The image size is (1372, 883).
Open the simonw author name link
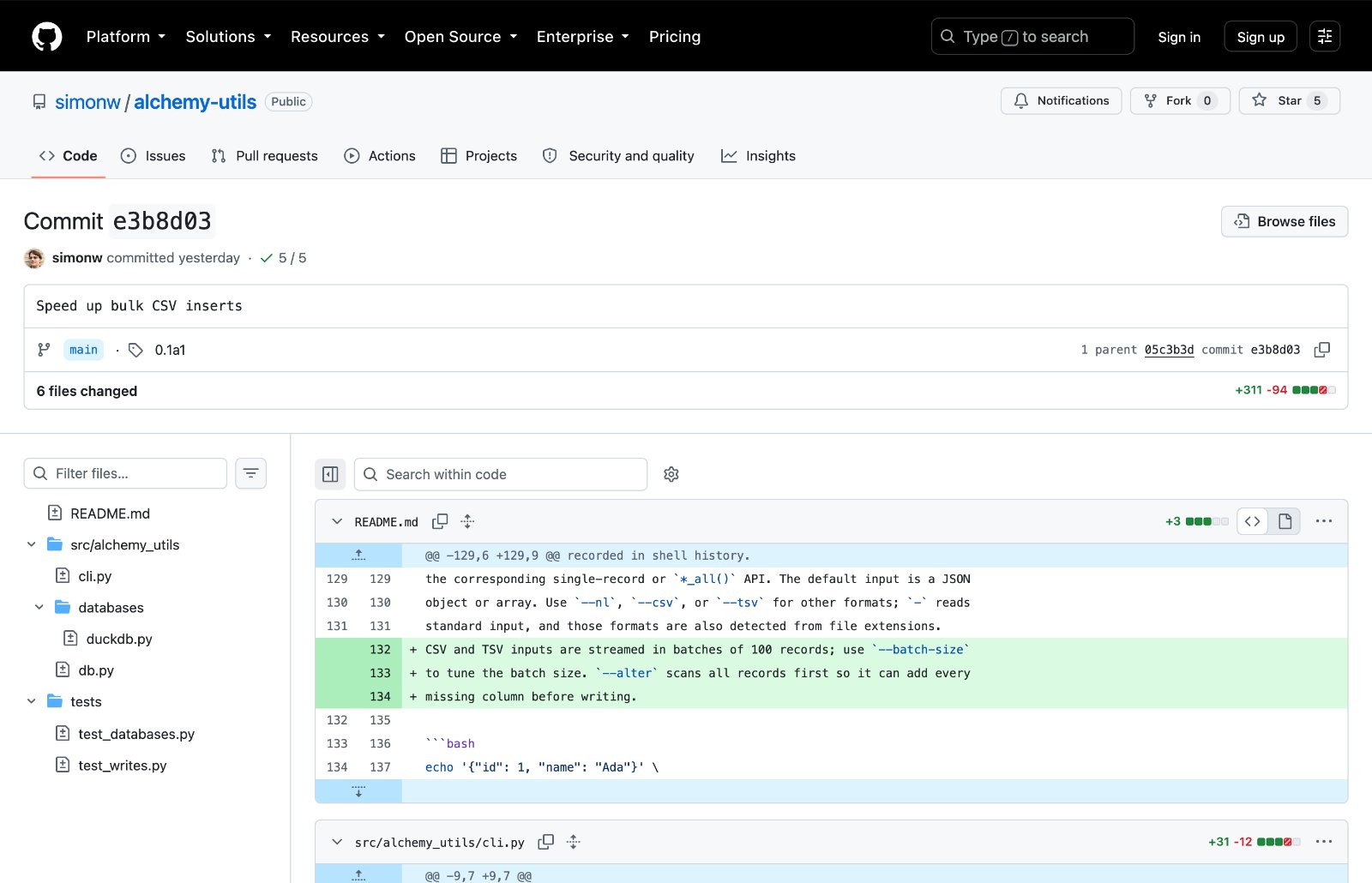point(77,258)
